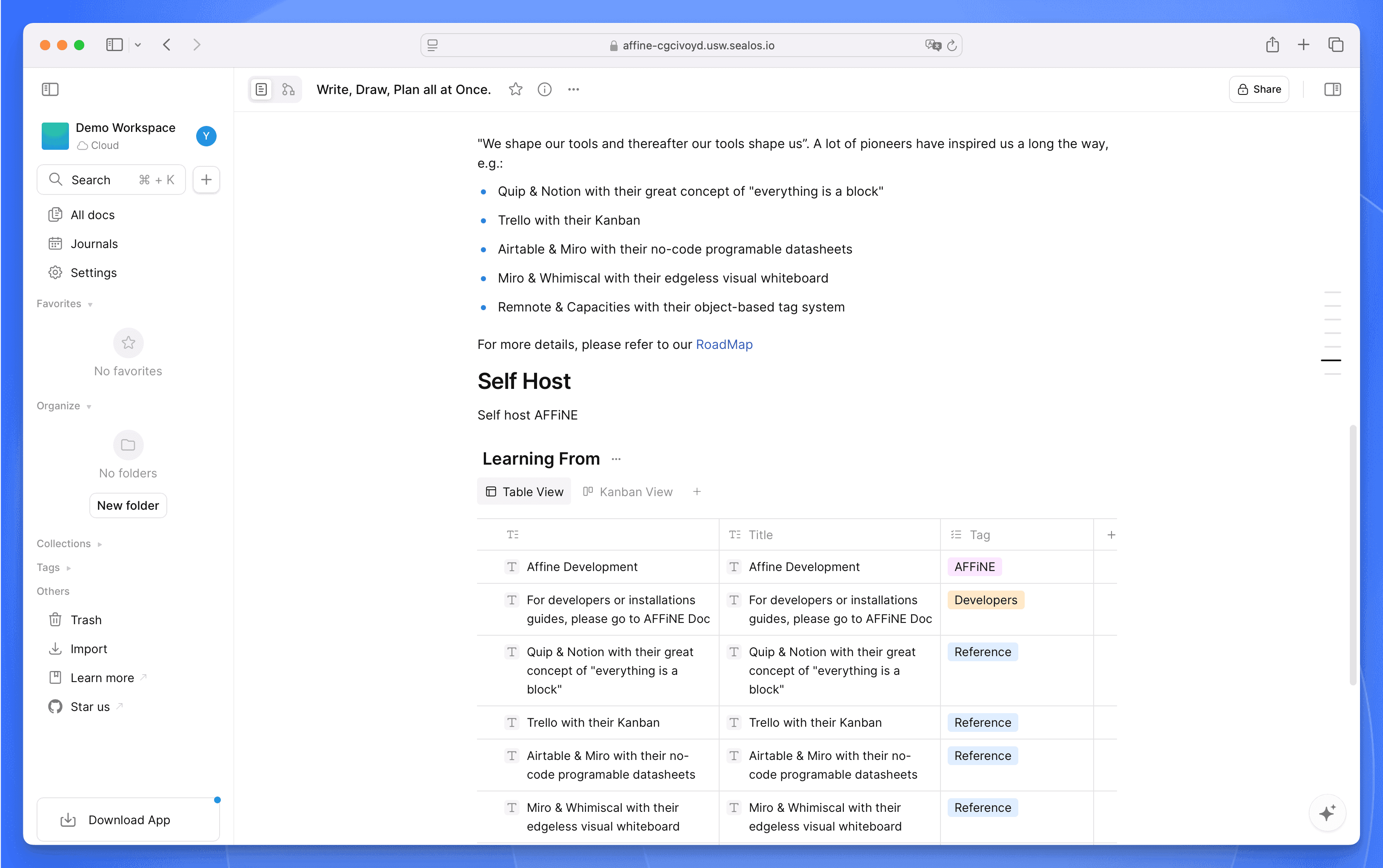Open the right side panel
The image size is (1383, 868).
[1333, 89]
